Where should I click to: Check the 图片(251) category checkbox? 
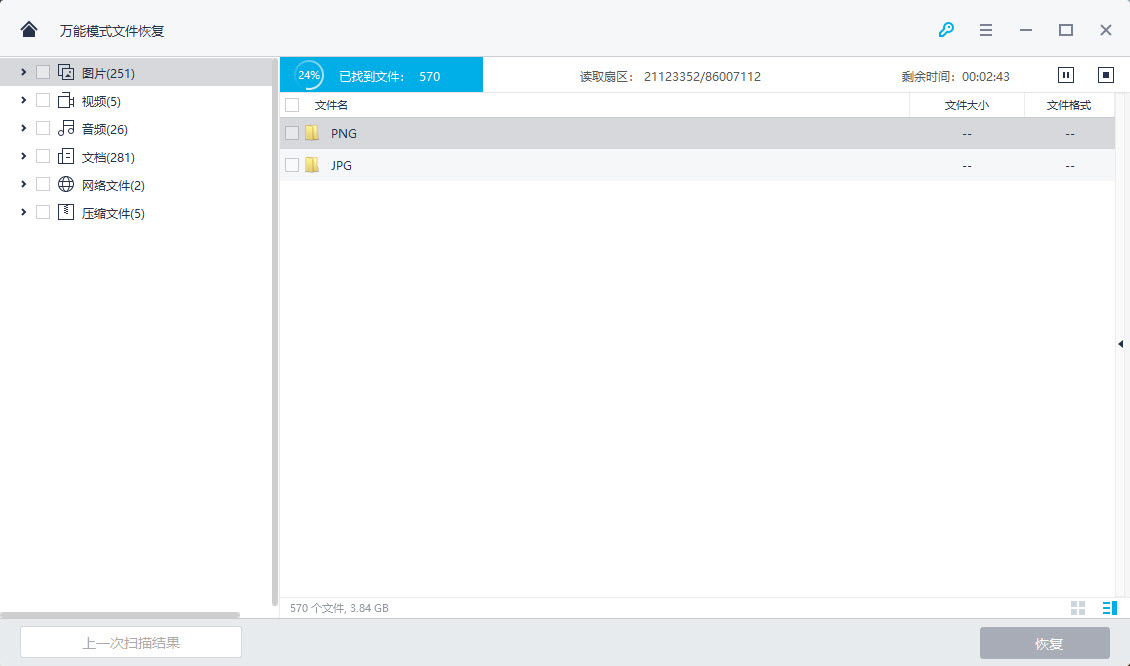point(43,72)
